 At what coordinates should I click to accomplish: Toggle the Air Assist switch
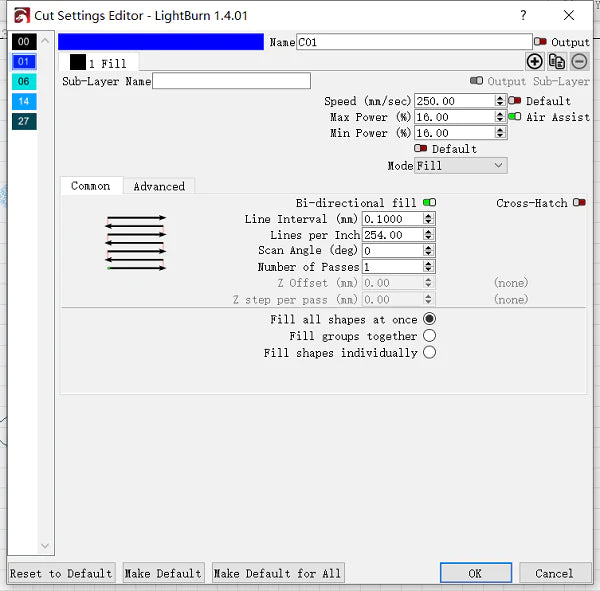[x=515, y=117]
